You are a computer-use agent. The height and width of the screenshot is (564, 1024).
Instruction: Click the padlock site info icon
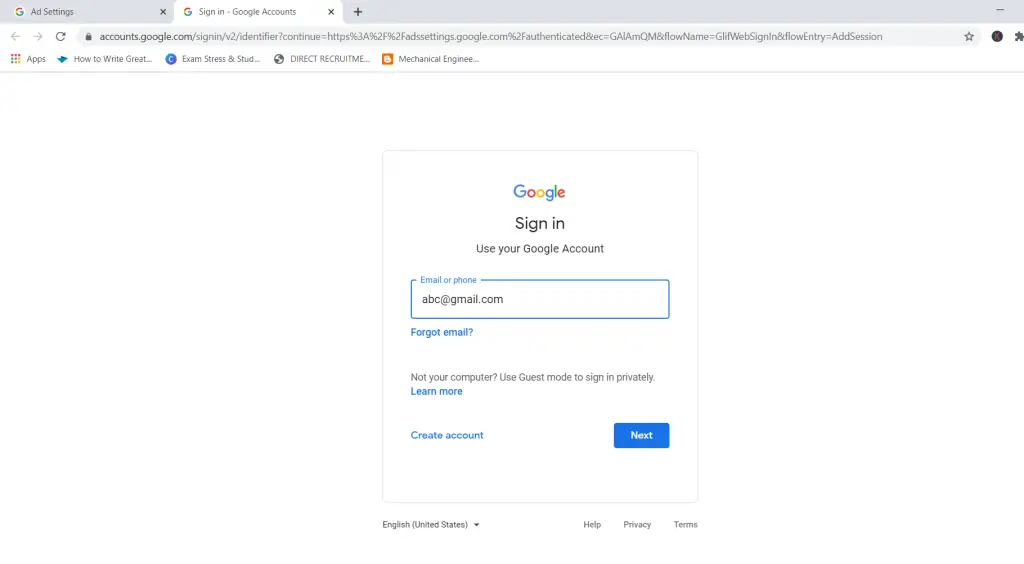pyautogui.click(x=88, y=37)
